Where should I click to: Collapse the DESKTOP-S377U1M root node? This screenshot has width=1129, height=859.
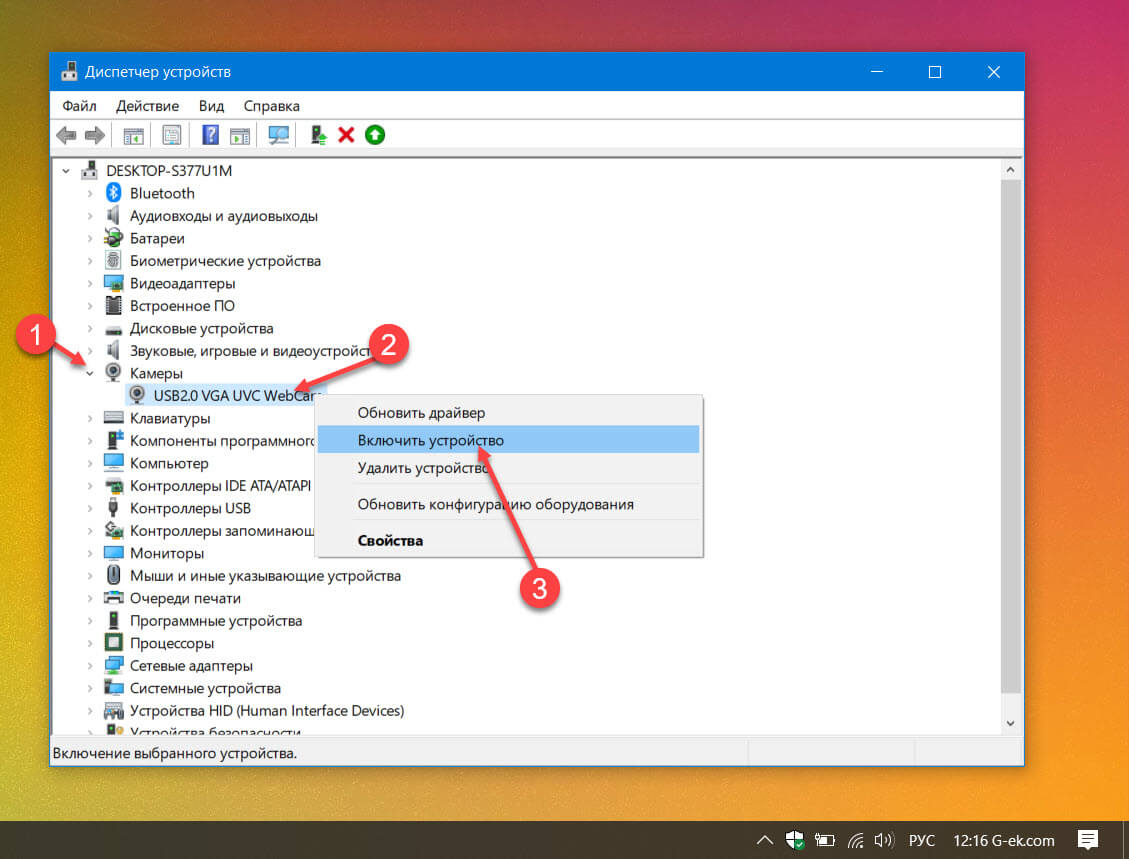click(66, 171)
